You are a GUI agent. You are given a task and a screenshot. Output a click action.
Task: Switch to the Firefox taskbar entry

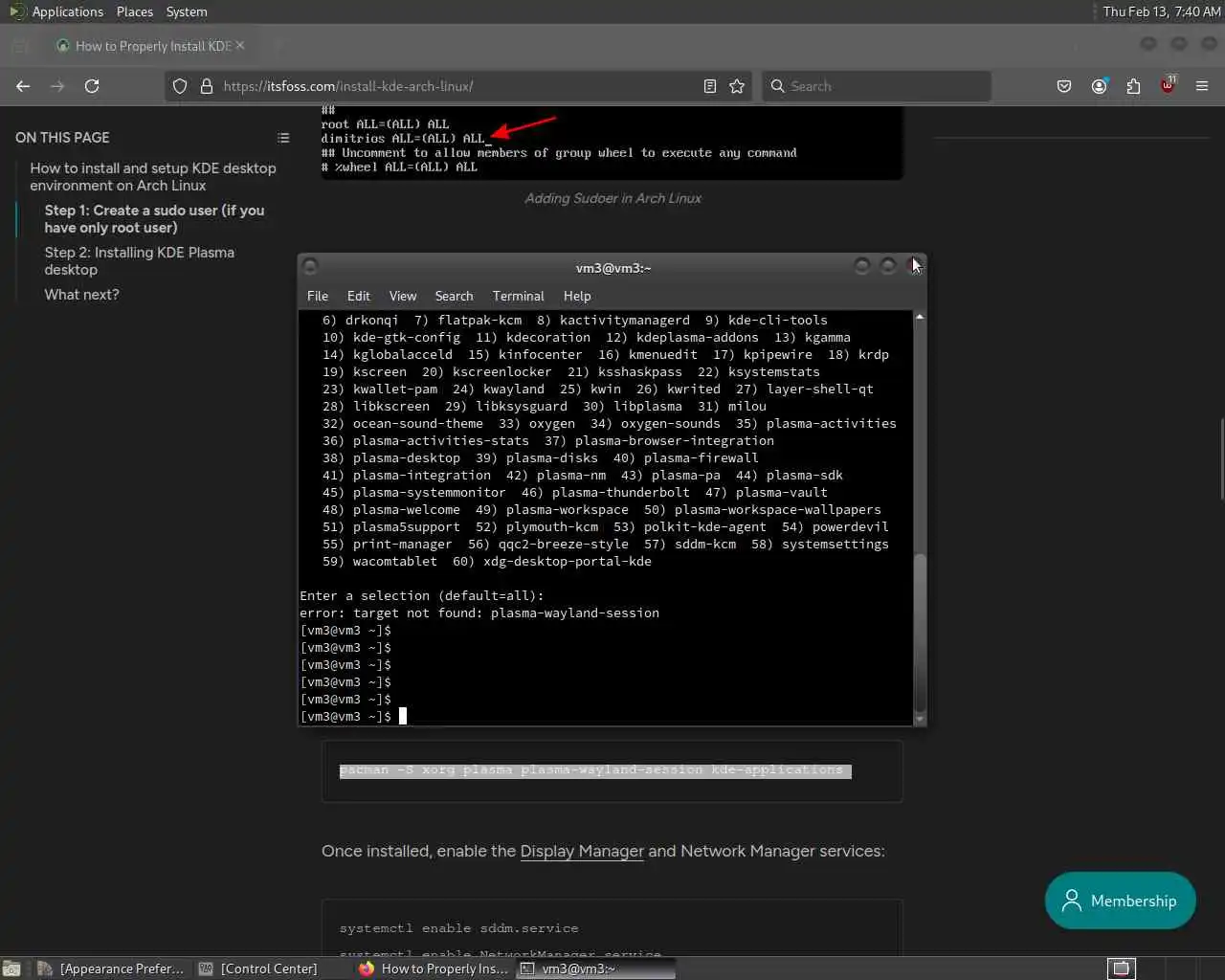pos(434,969)
